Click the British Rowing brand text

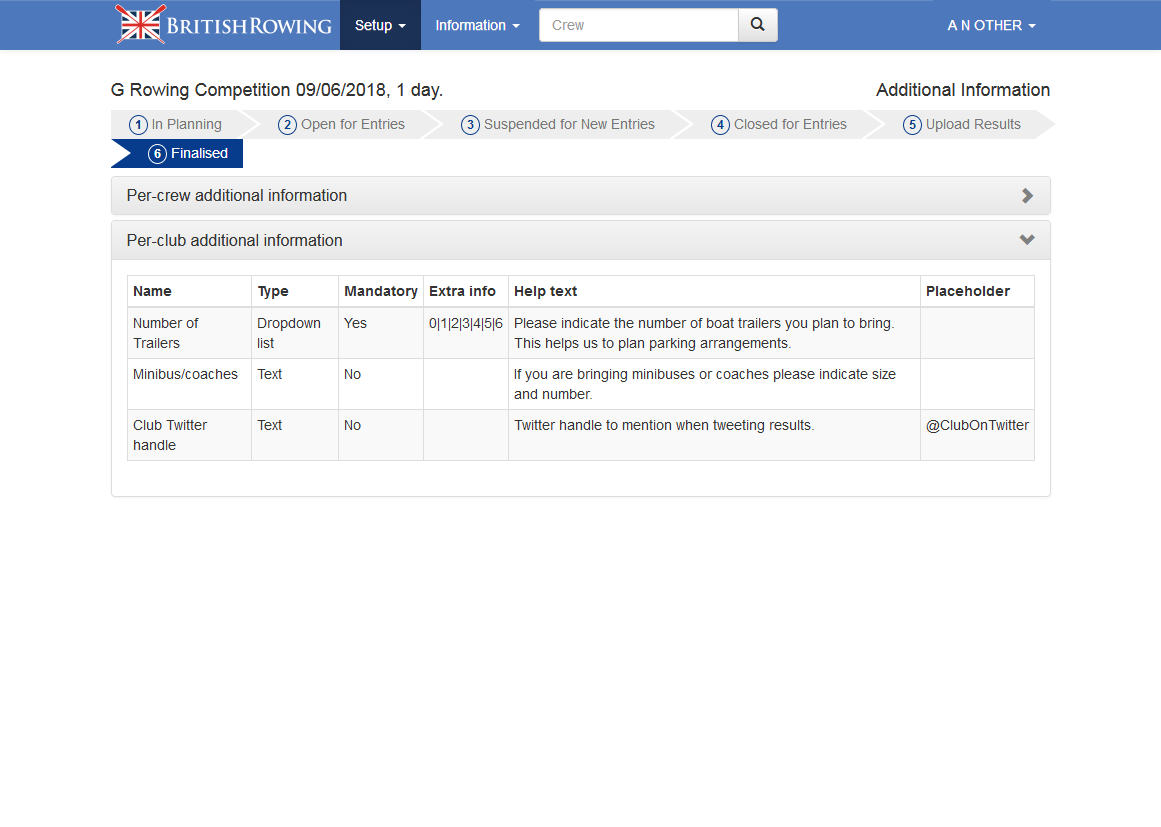click(x=249, y=26)
